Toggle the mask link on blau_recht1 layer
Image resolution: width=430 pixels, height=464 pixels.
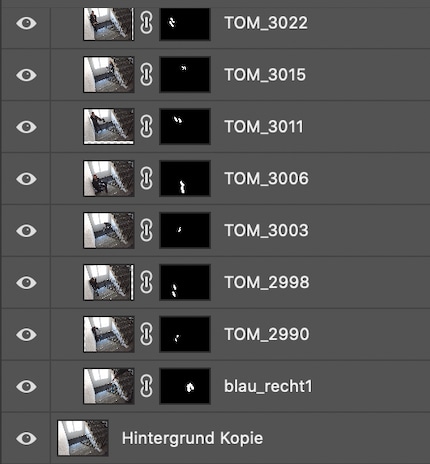pos(146,386)
